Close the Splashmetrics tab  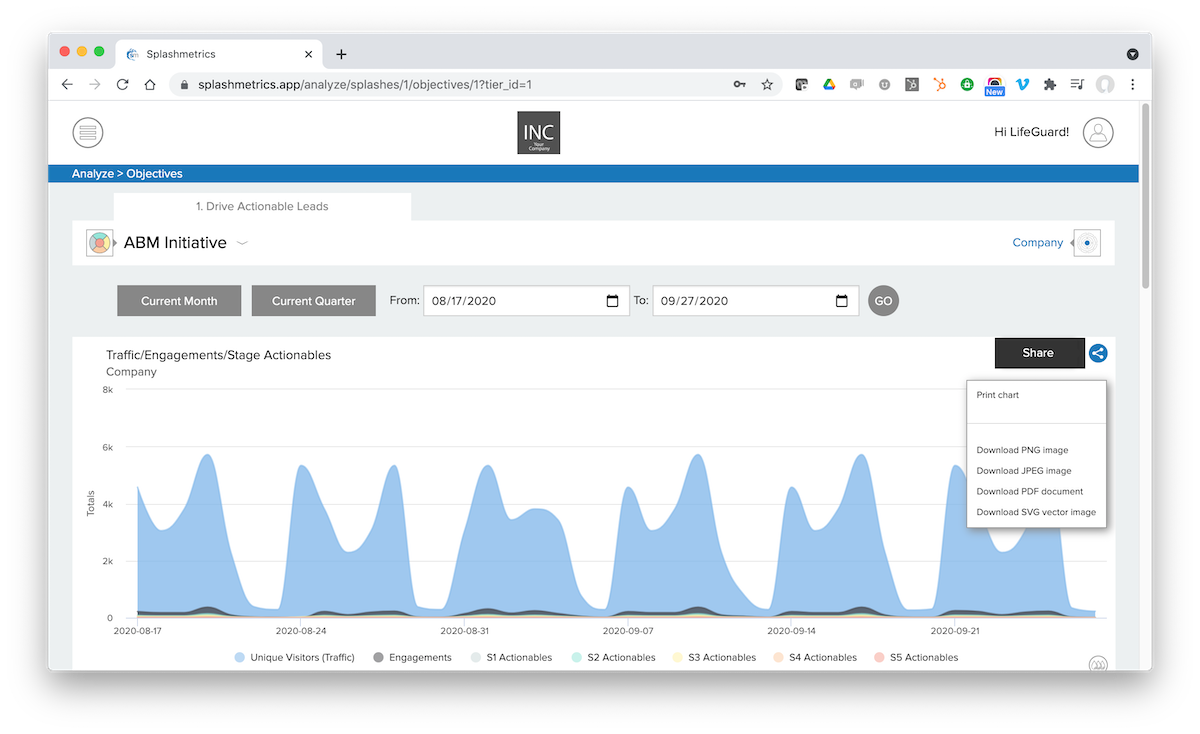(309, 54)
